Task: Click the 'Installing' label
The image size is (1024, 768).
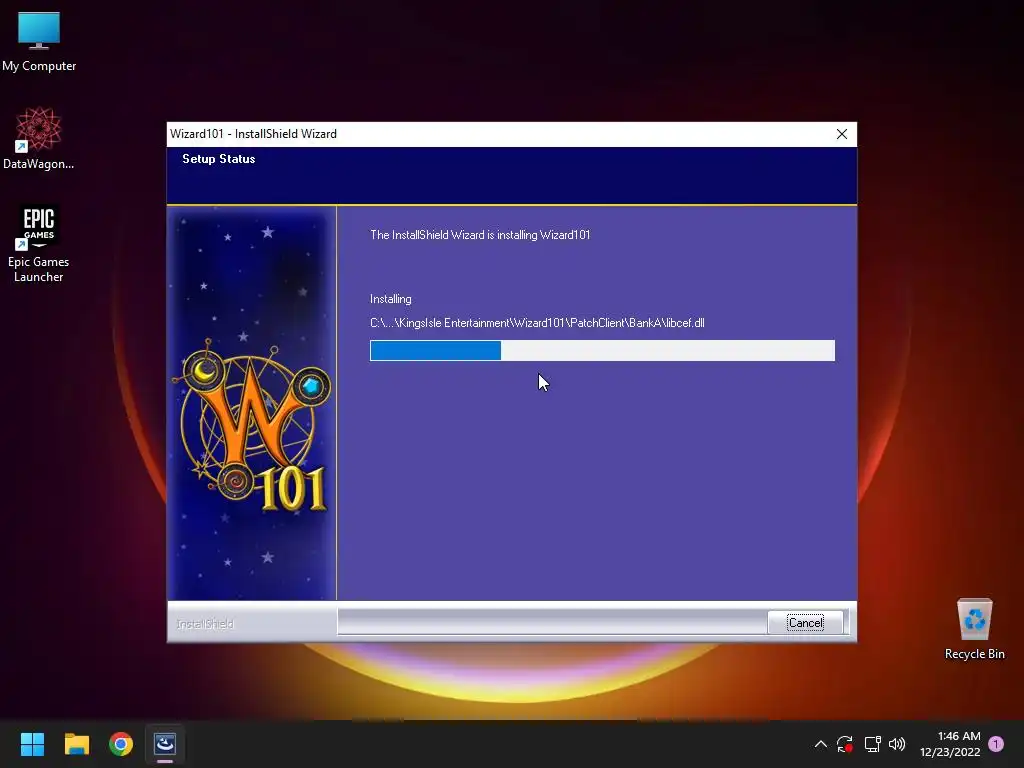Action: click(391, 299)
